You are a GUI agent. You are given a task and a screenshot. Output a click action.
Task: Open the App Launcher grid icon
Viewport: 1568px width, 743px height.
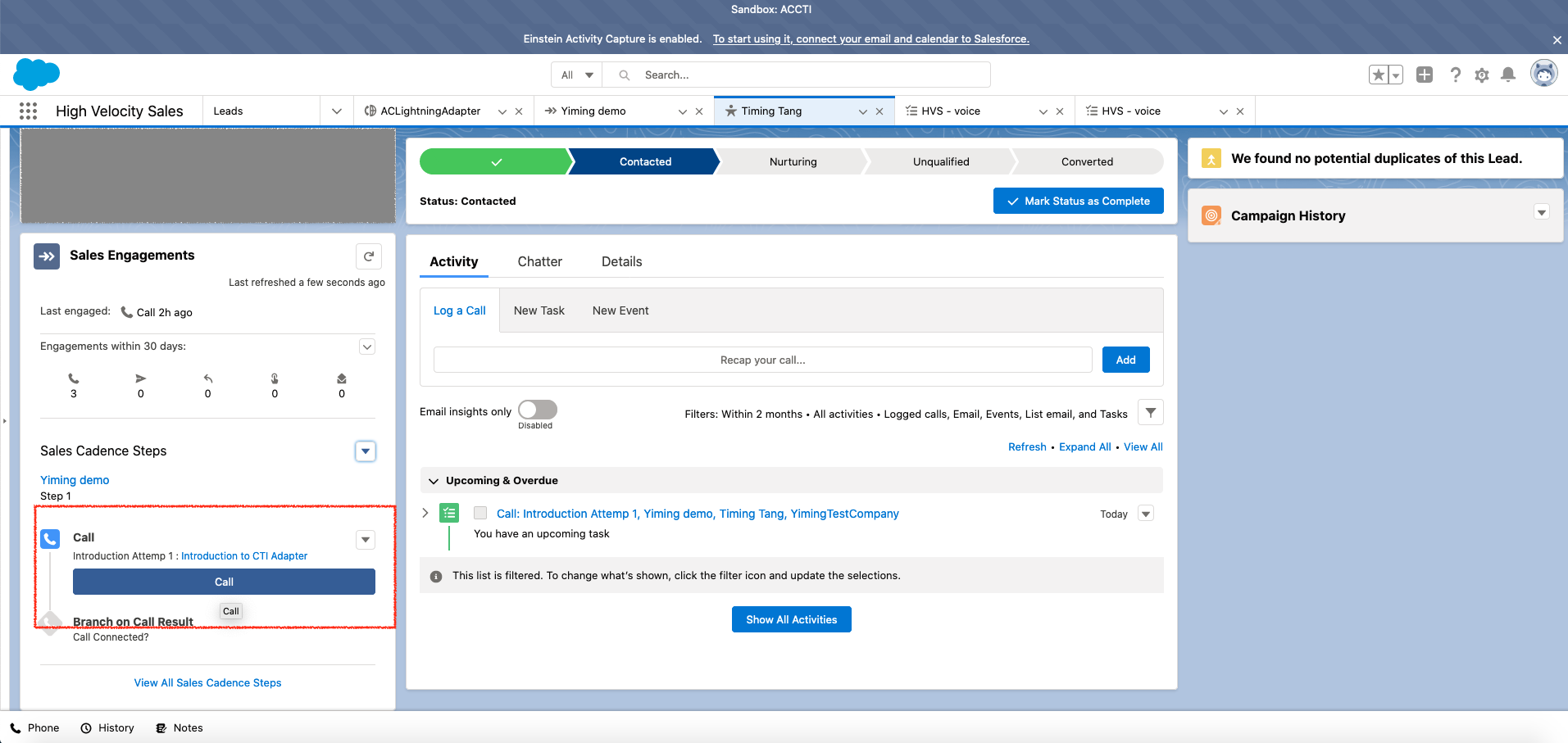[28, 111]
